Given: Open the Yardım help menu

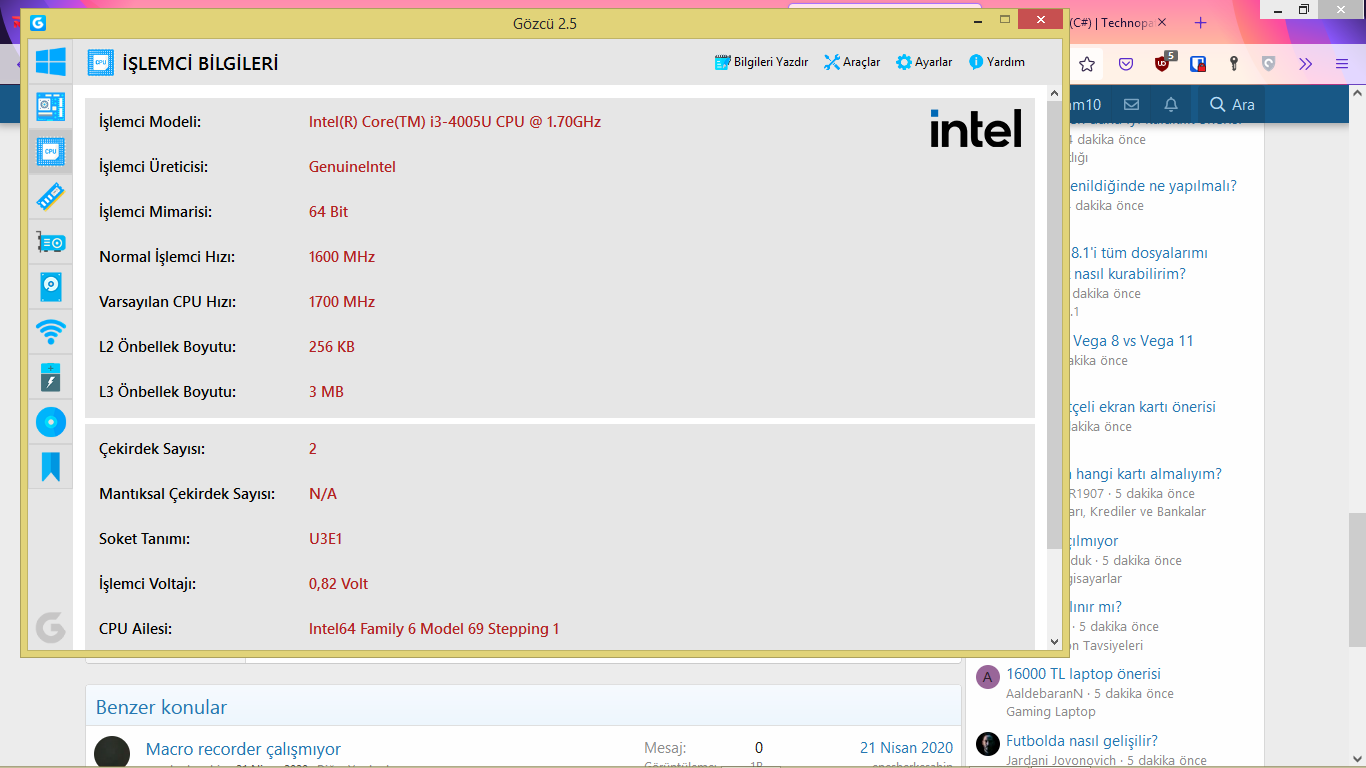Looking at the screenshot, I should point(997,62).
